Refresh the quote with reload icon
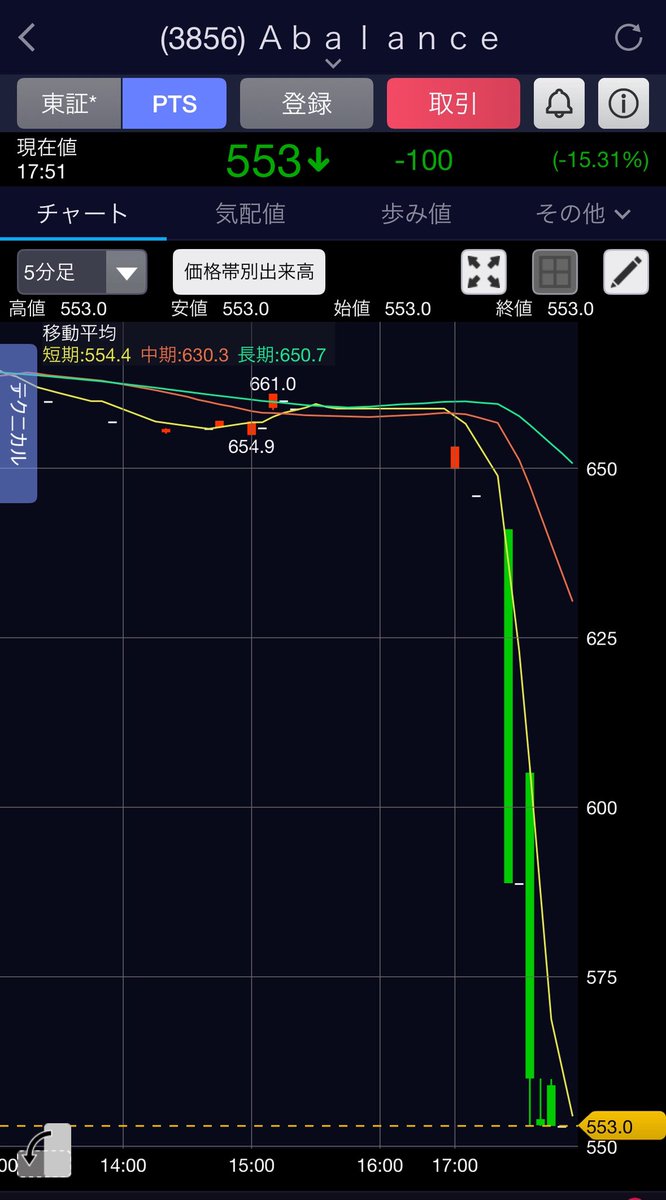This screenshot has height=1200, width=666. pyautogui.click(x=628, y=38)
